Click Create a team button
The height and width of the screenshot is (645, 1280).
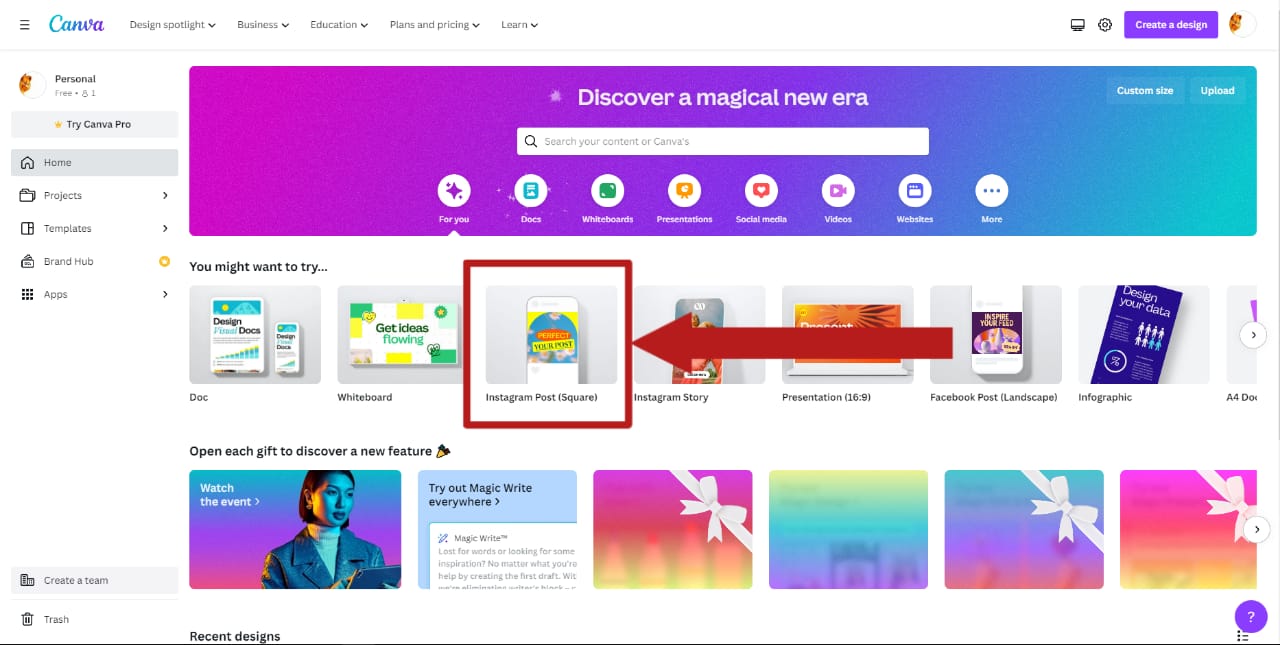[x=94, y=580]
